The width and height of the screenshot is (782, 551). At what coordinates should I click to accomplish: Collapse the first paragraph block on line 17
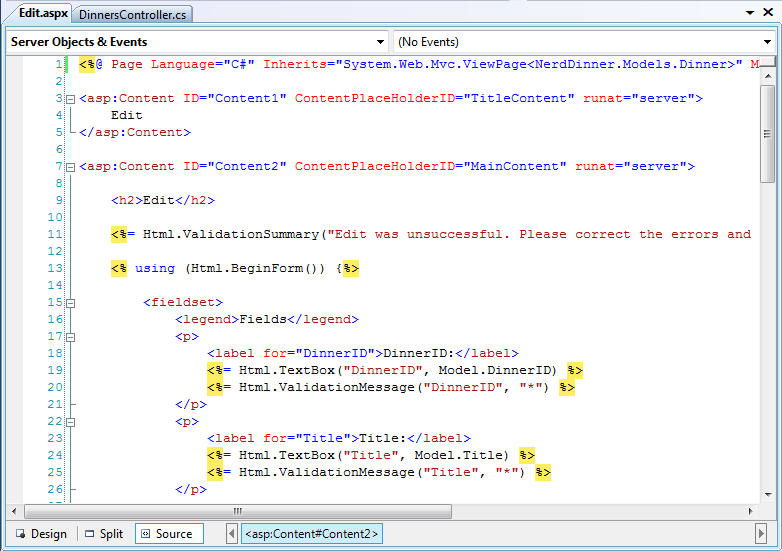(x=69, y=337)
